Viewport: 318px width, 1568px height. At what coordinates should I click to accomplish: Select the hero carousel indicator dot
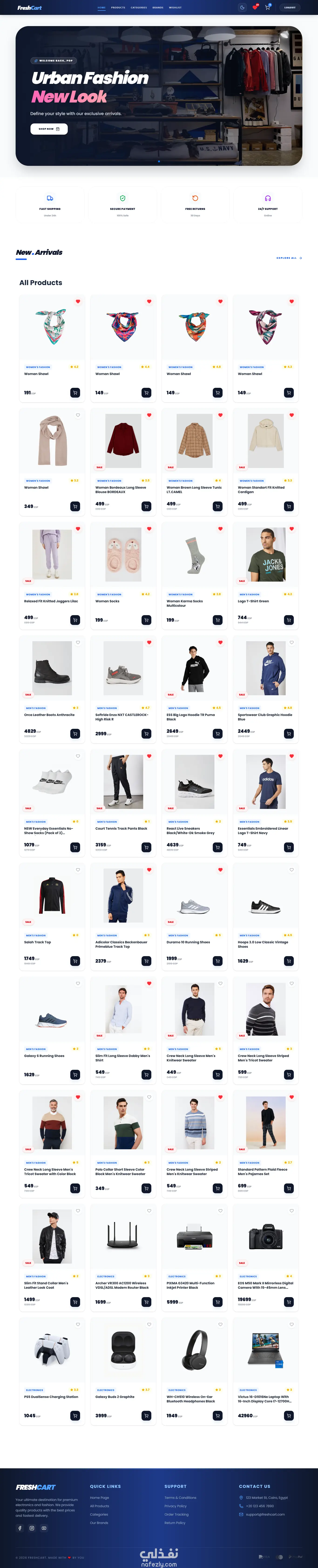(159, 161)
